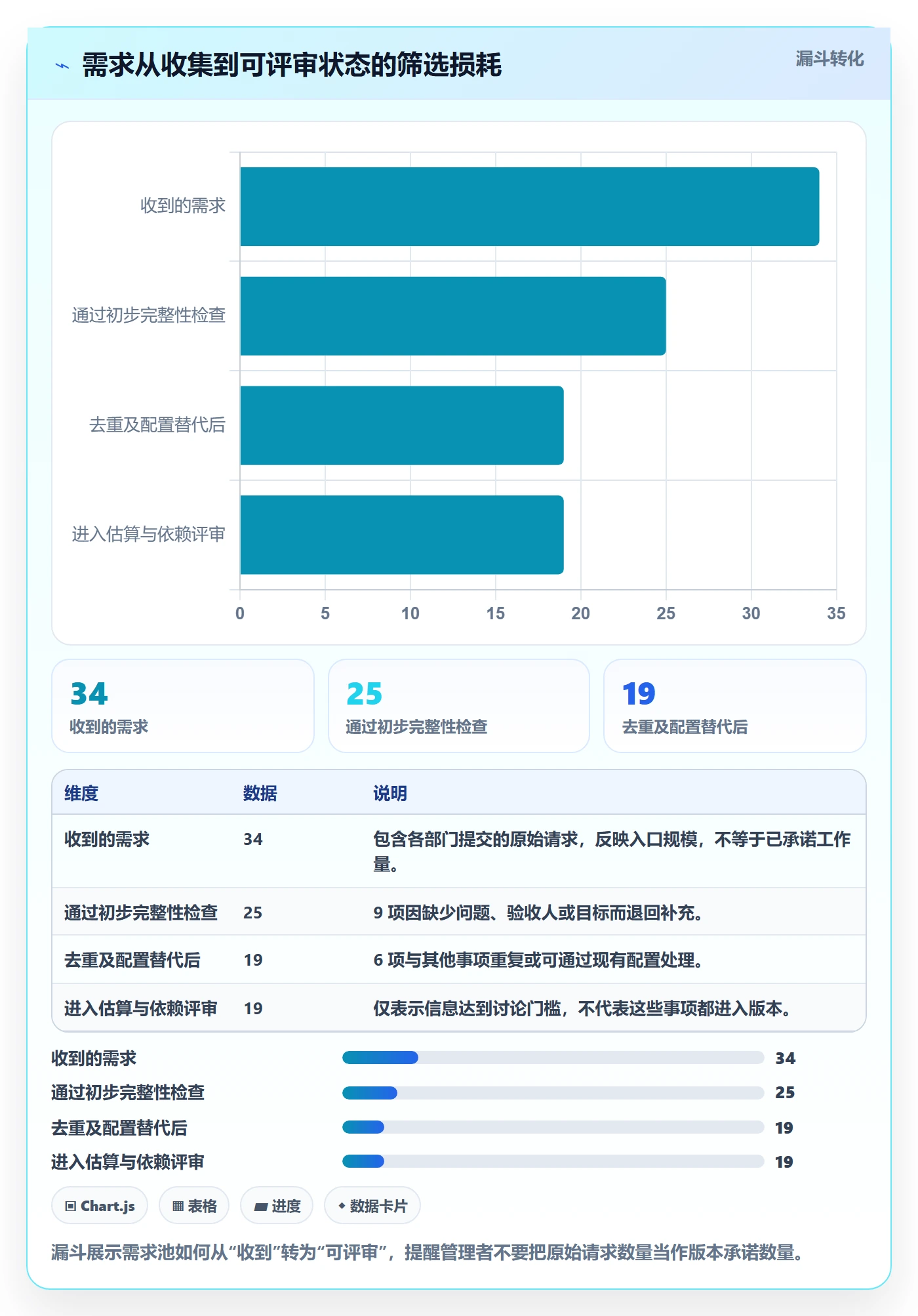918x1316 pixels.
Task: Click the 收到的需求 progress bar showing 34
Action: 553,1058
